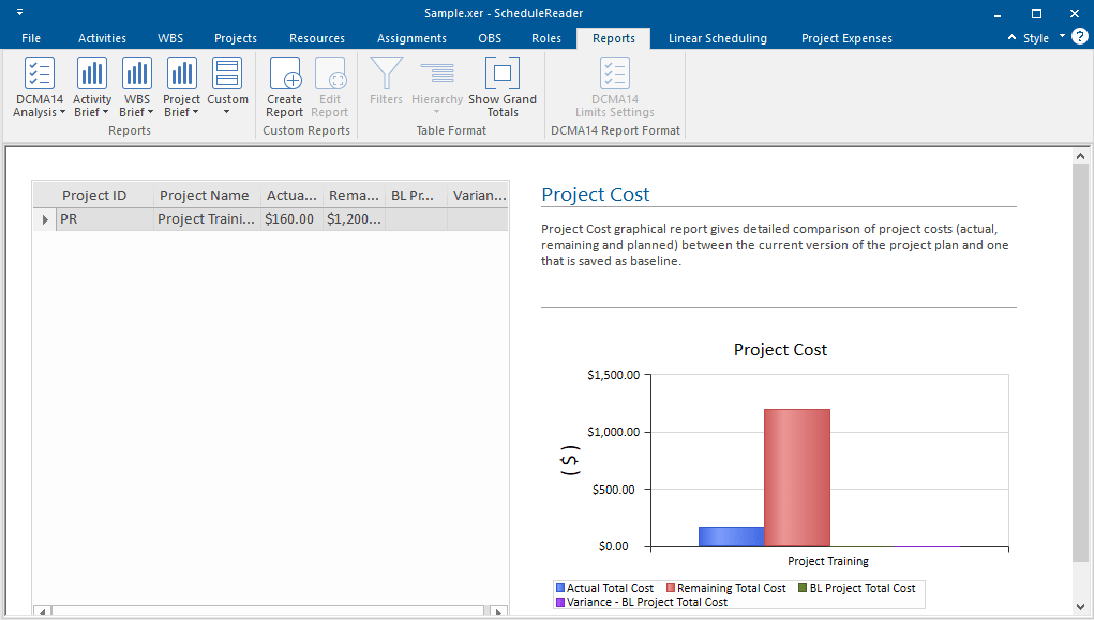Open the Quick Access toolbar dropdown
This screenshot has height=620, width=1094.
coord(20,13)
